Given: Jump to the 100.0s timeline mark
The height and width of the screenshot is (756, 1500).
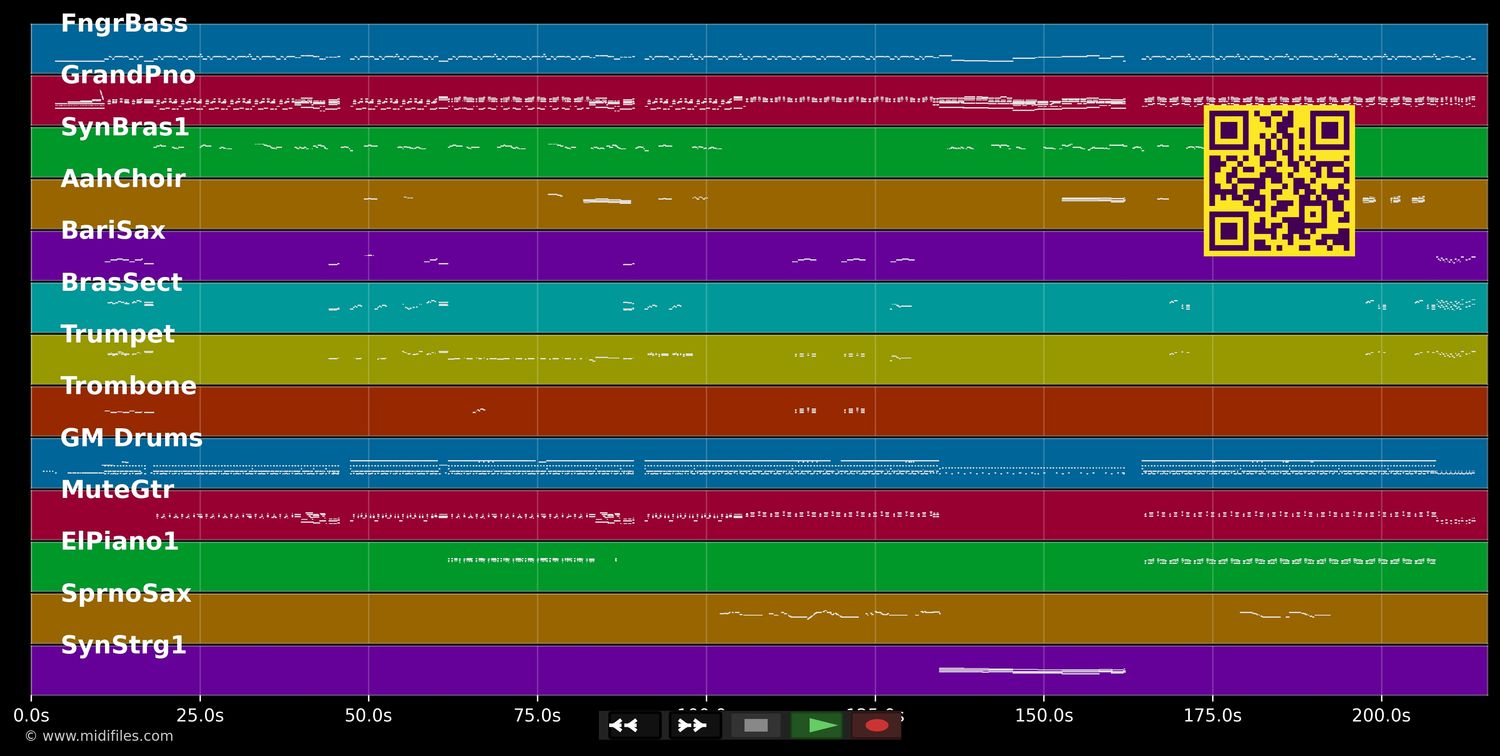Looking at the screenshot, I should click(x=705, y=715).
